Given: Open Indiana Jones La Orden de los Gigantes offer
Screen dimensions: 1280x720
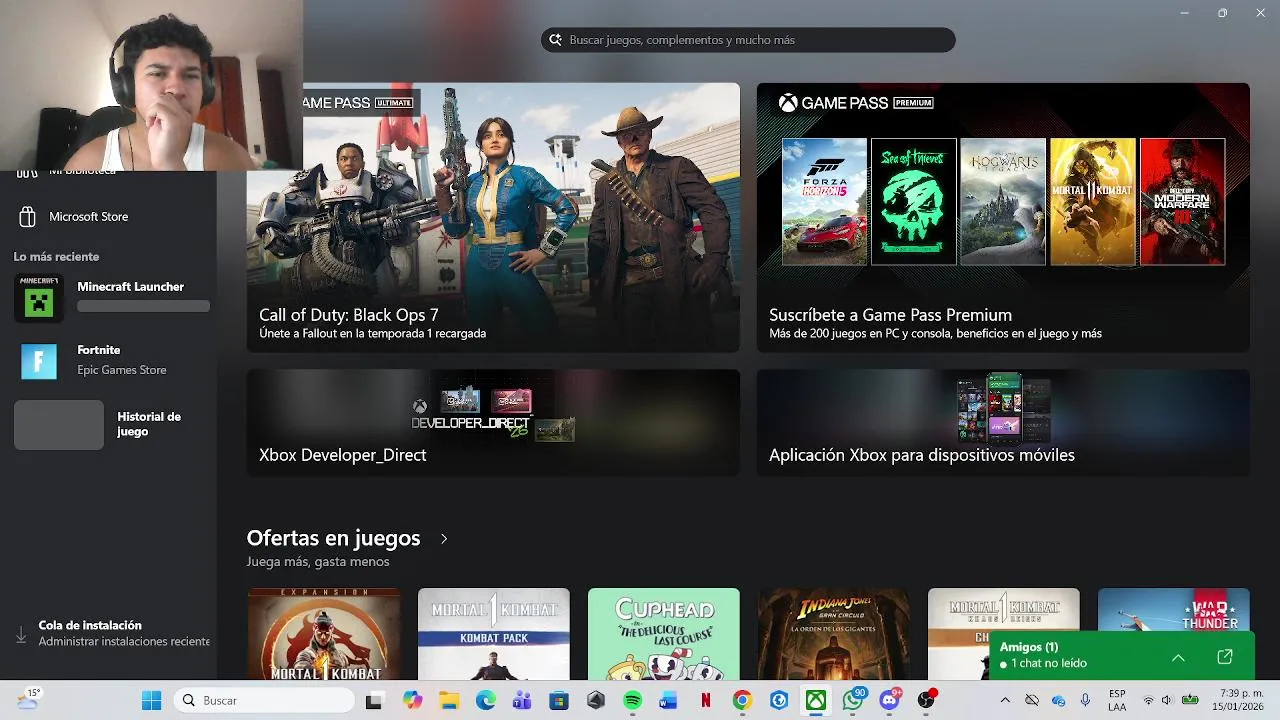Looking at the screenshot, I should click(x=834, y=634).
